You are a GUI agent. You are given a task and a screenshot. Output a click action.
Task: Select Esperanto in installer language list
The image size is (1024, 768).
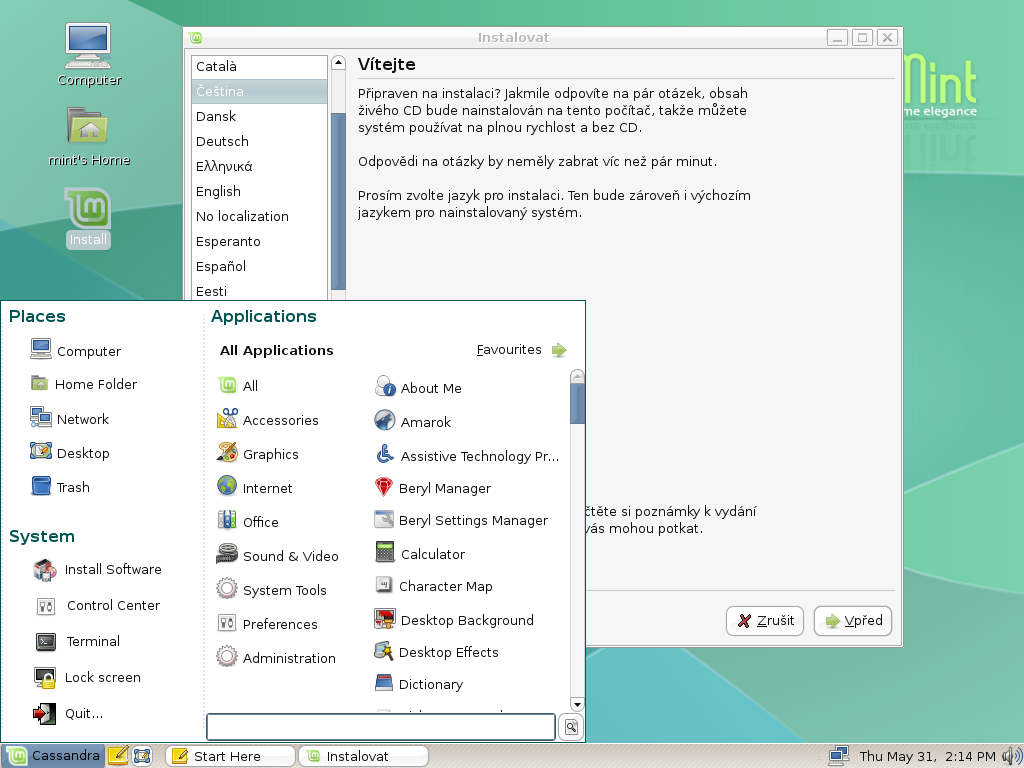[x=259, y=241]
